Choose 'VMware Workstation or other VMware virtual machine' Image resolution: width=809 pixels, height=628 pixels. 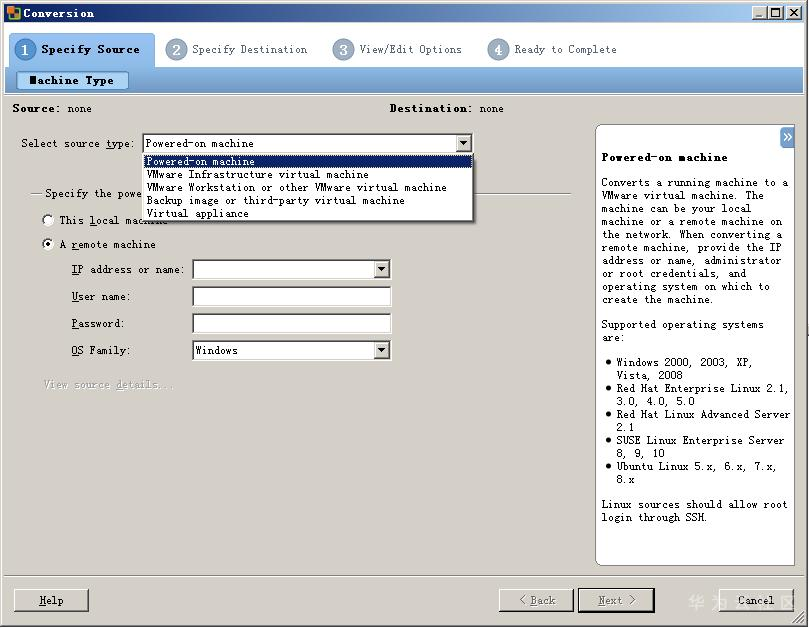pyautogui.click(x=308, y=187)
